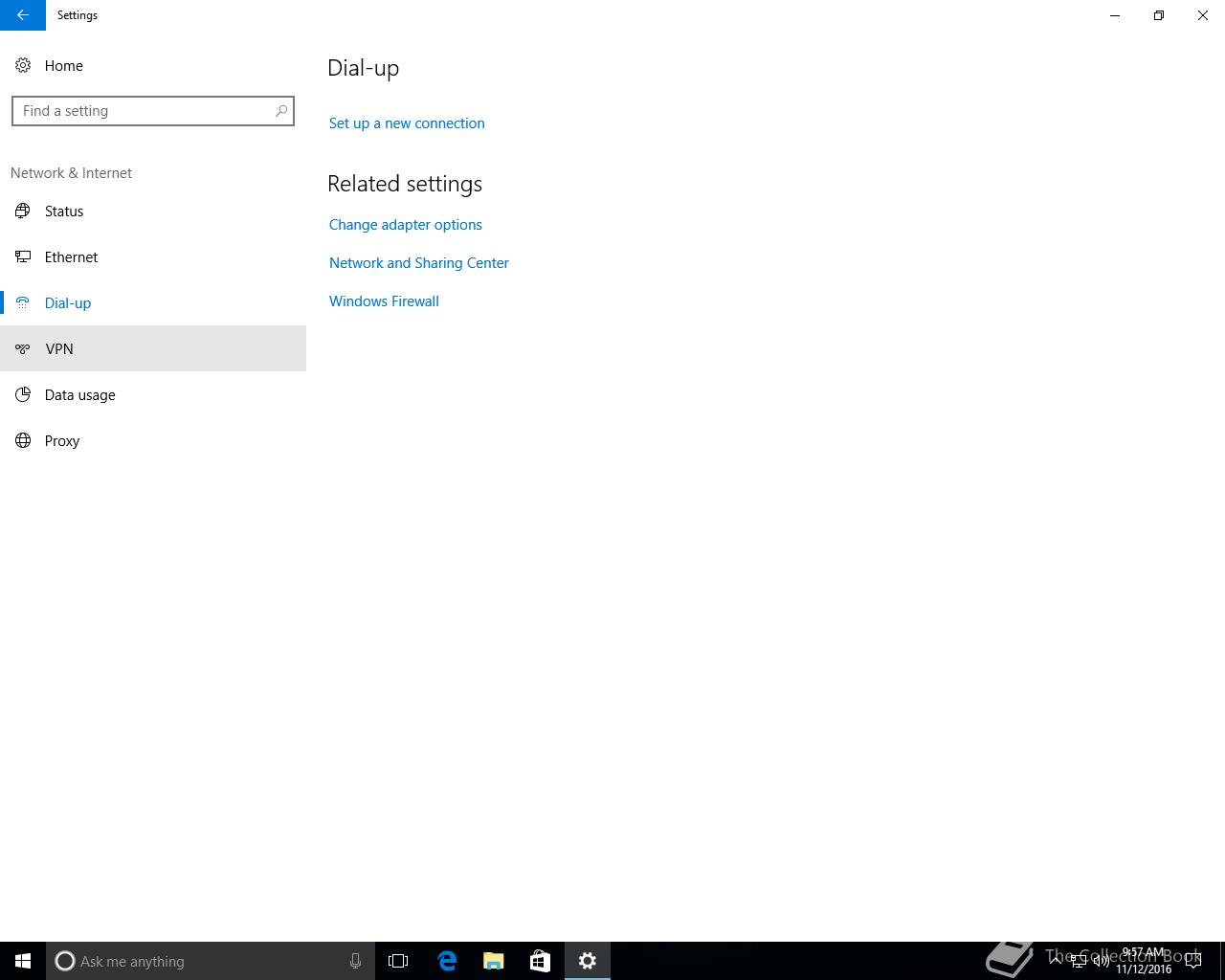Open File Explorer from taskbar
The width and height of the screenshot is (1225, 980).
[x=494, y=961]
